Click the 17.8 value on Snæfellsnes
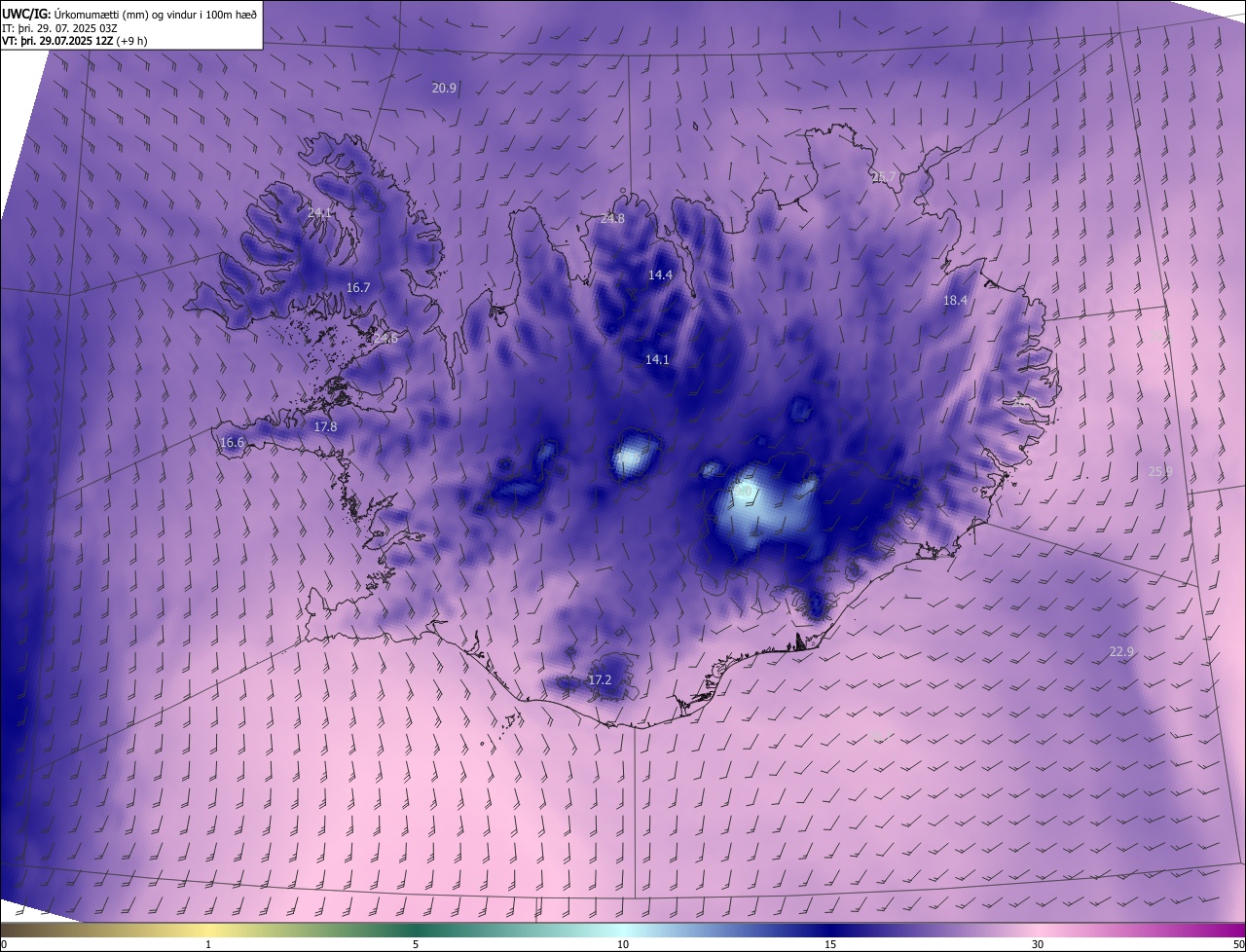The width and height of the screenshot is (1246, 952). click(325, 427)
